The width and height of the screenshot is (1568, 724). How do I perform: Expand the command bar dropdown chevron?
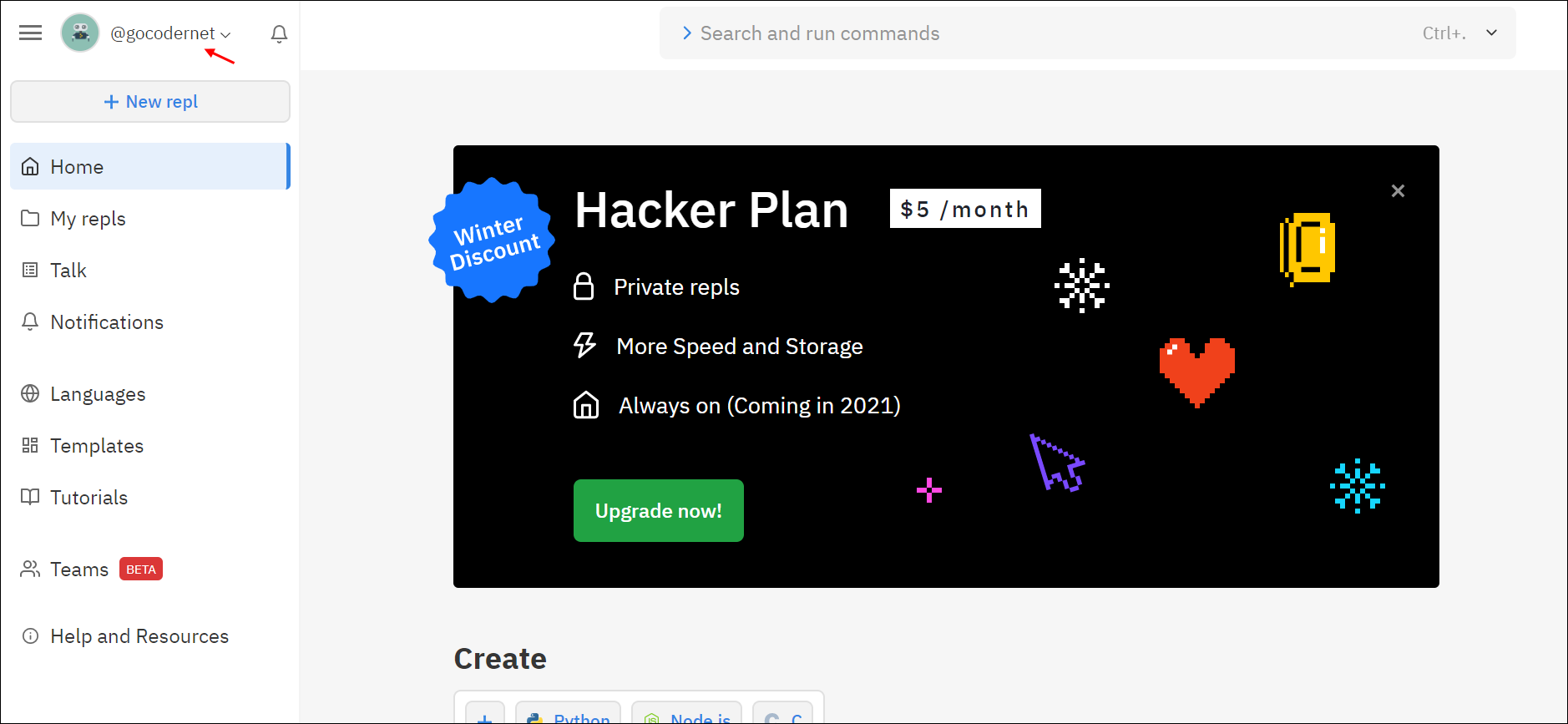click(1491, 33)
